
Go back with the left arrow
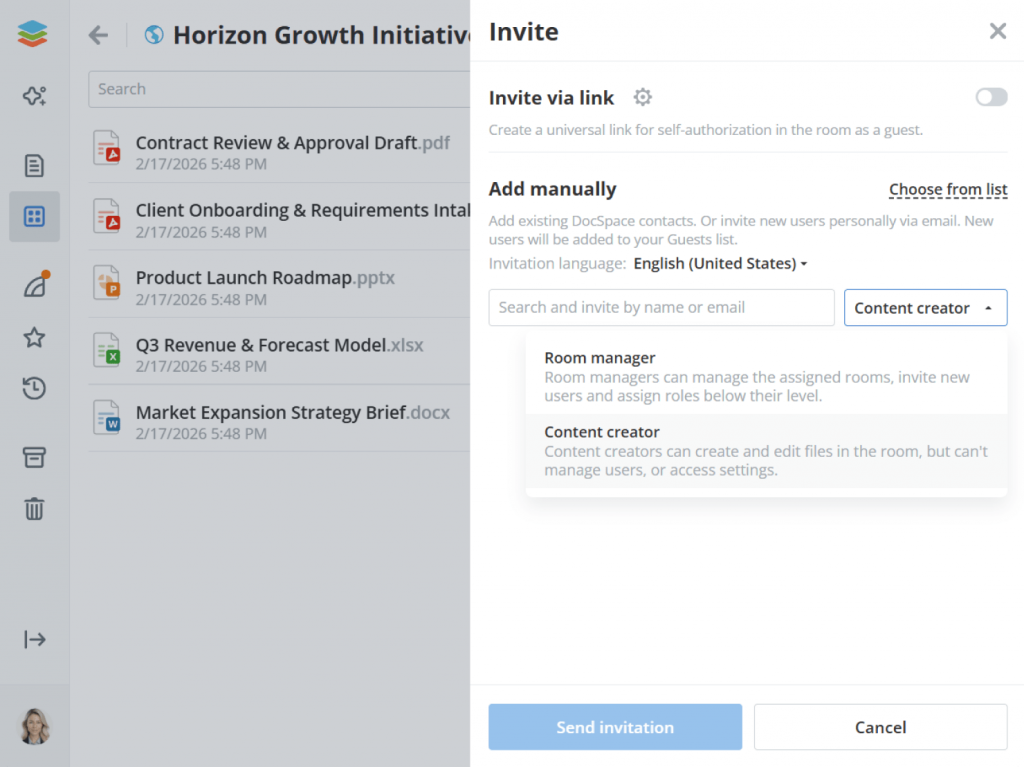click(98, 35)
